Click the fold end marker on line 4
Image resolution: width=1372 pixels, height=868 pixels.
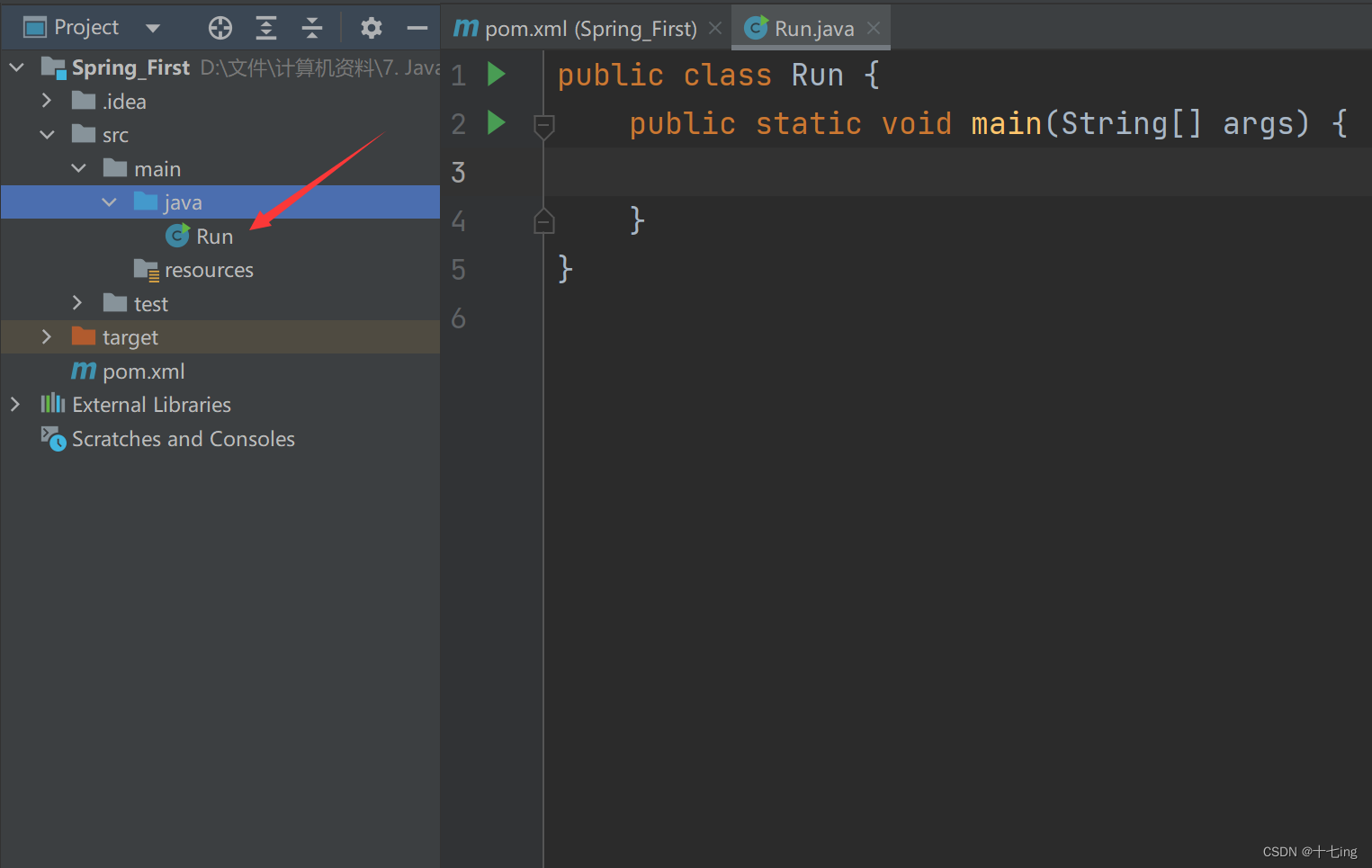543,219
